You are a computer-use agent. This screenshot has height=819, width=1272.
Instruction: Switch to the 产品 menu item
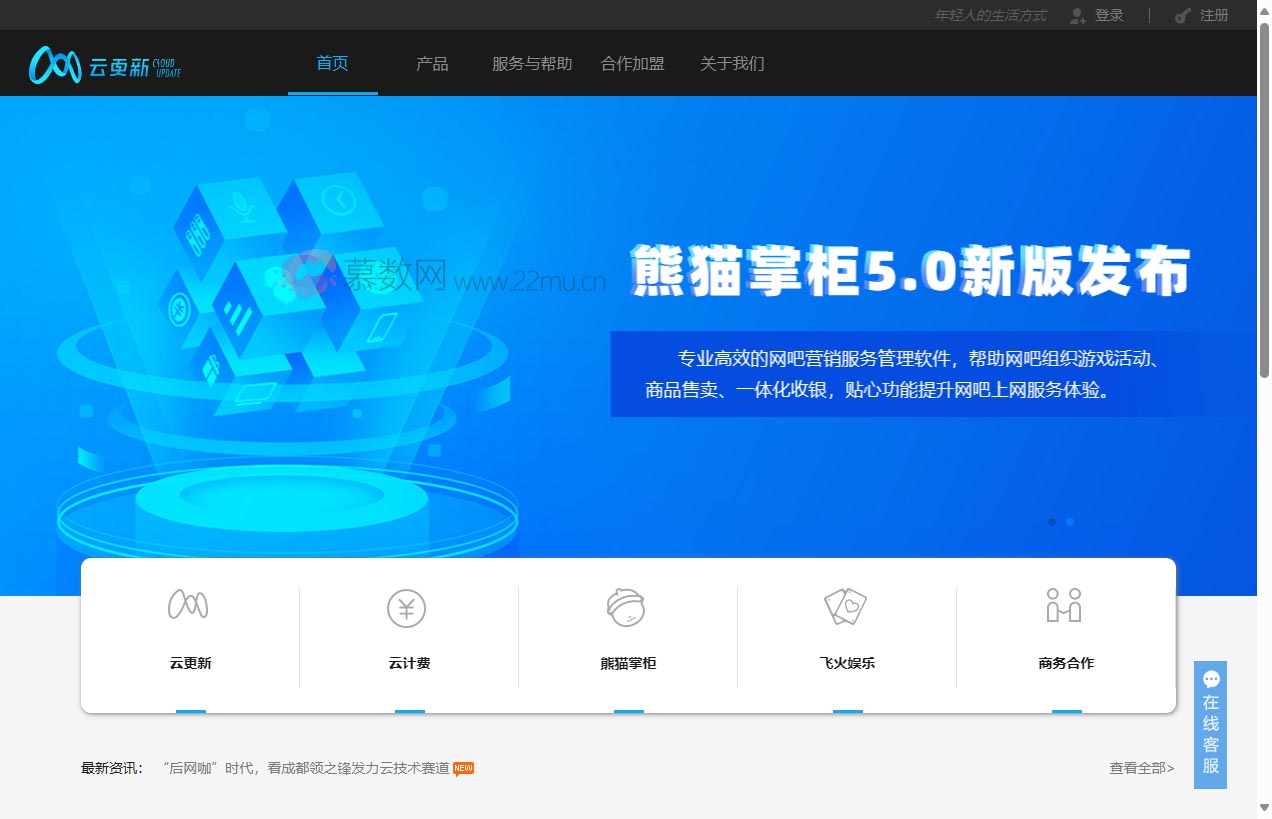(x=432, y=63)
